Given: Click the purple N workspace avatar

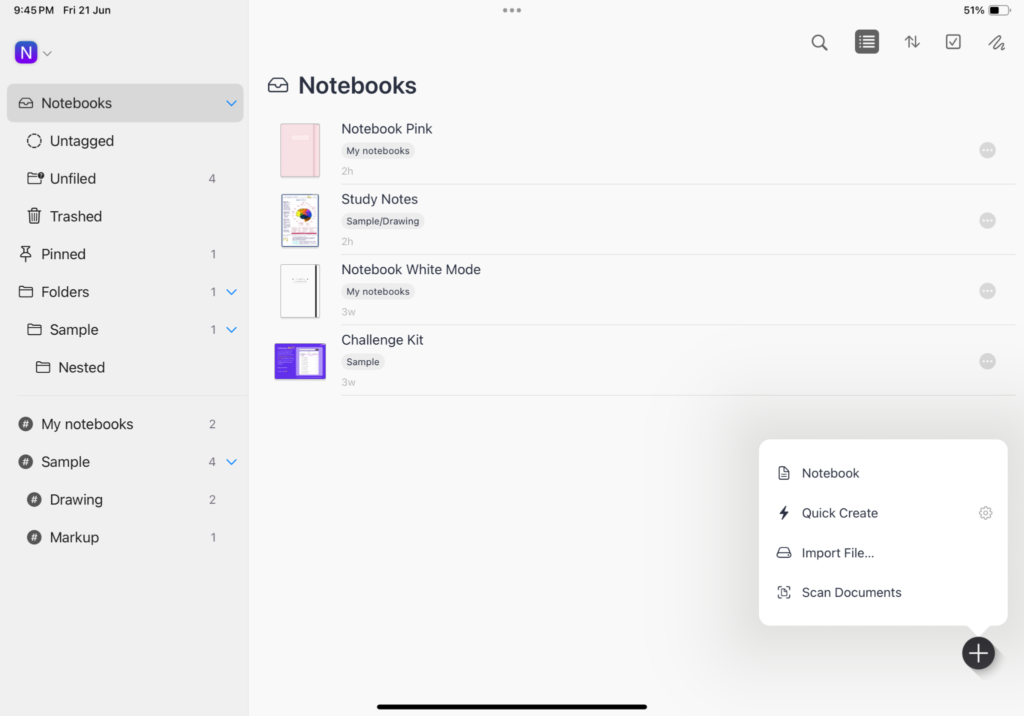Looking at the screenshot, I should point(26,51).
